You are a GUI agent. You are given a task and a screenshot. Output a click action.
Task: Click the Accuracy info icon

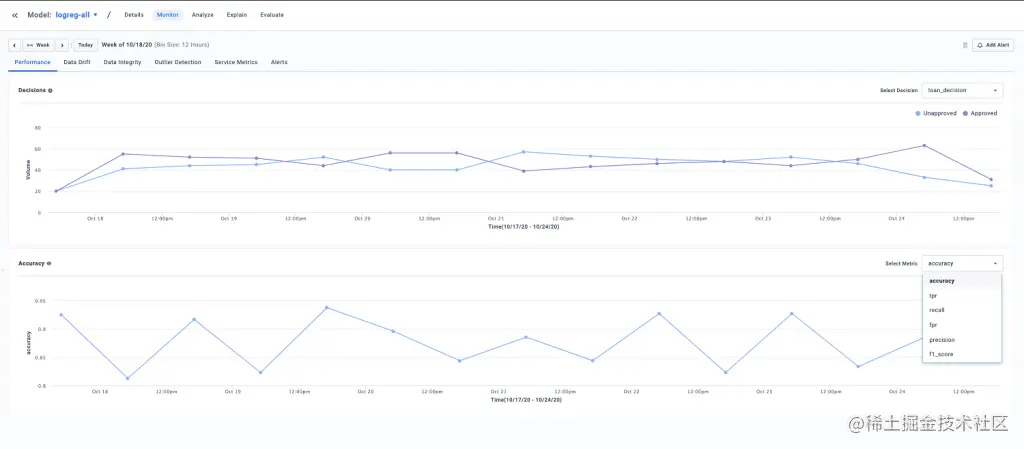coord(49,263)
